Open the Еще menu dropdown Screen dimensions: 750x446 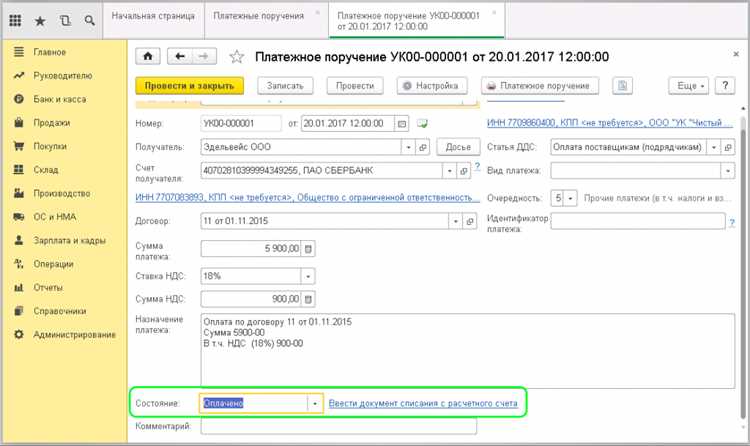pos(688,86)
